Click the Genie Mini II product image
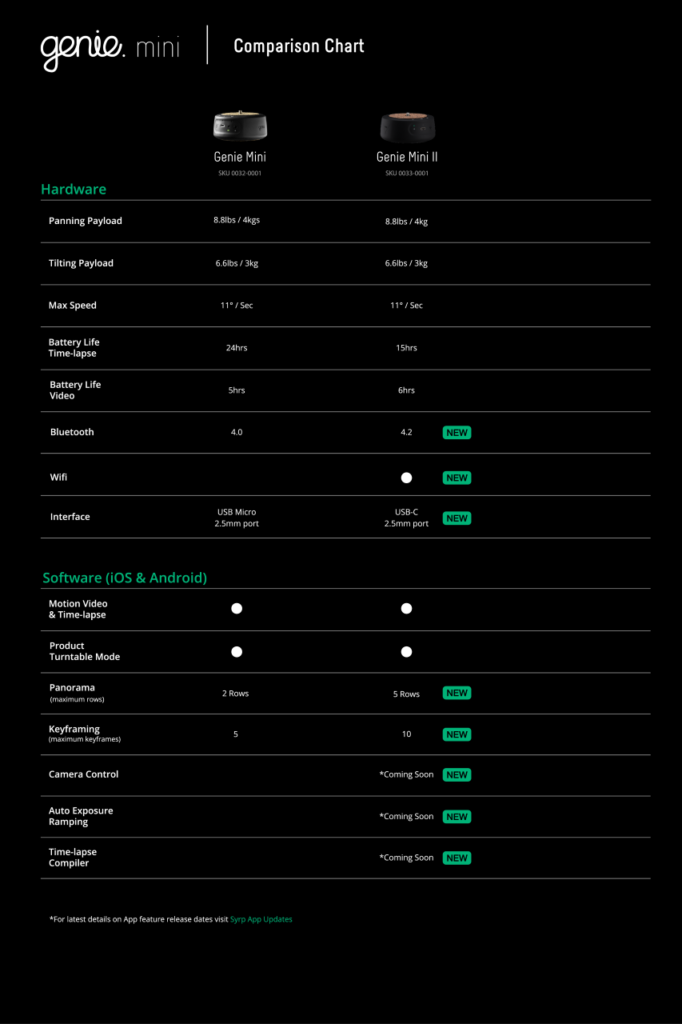This screenshot has height=1024, width=682. pos(406,126)
